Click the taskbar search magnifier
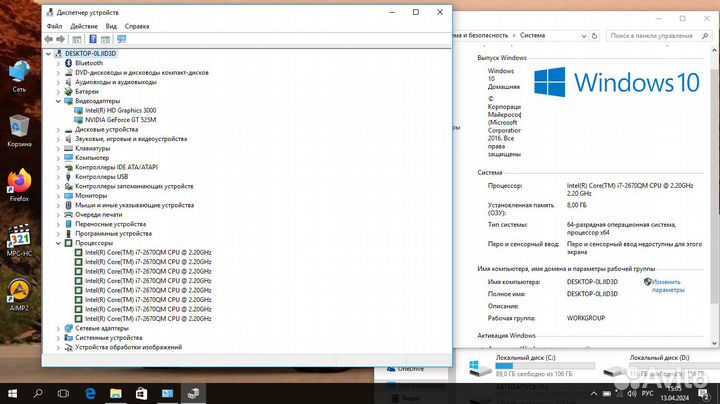Image resolution: width=720 pixels, height=404 pixels. click(x=38, y=393)
